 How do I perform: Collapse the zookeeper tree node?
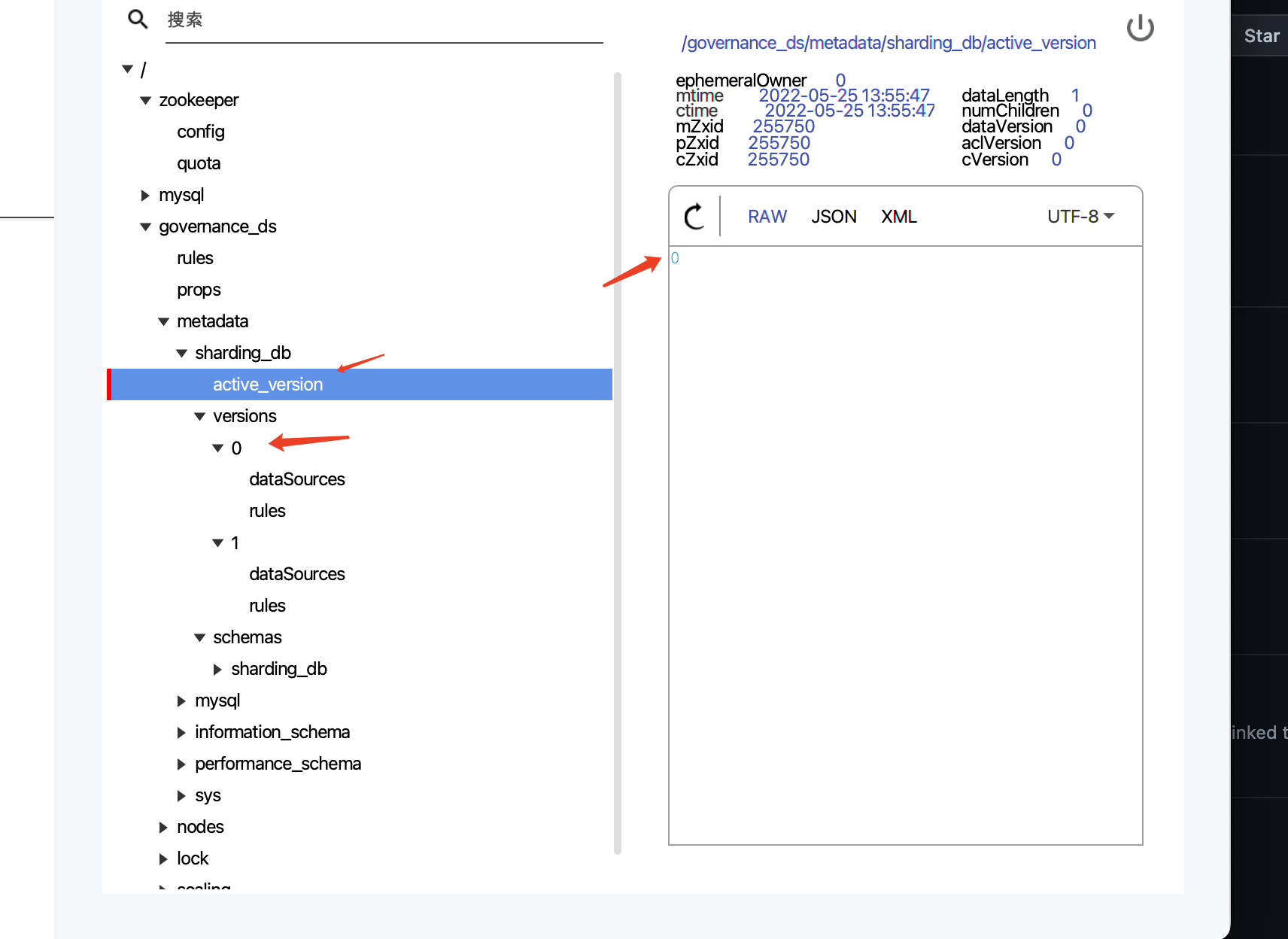click(x=144, y=100)
